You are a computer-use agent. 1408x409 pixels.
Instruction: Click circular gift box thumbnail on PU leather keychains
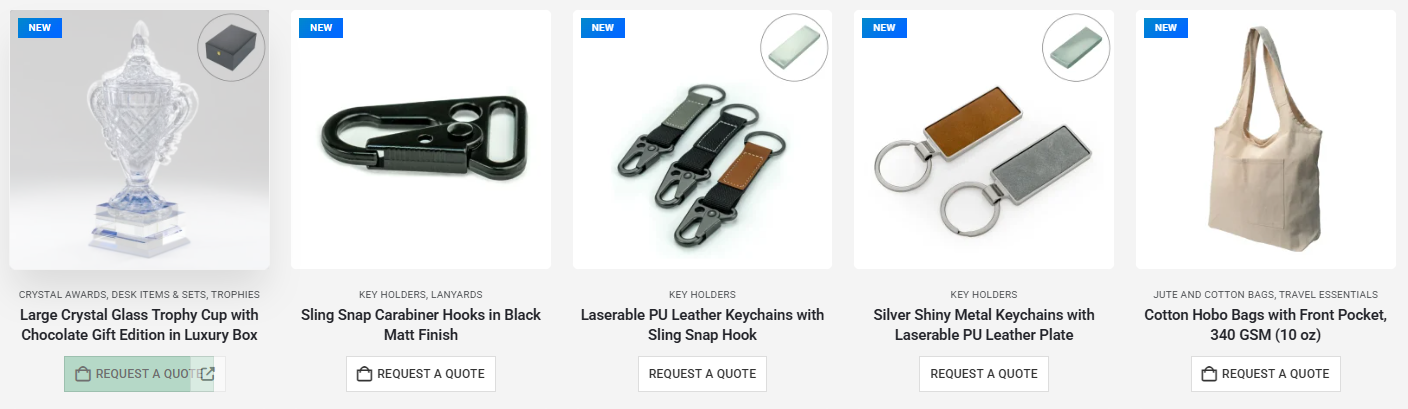coord(794,47)
